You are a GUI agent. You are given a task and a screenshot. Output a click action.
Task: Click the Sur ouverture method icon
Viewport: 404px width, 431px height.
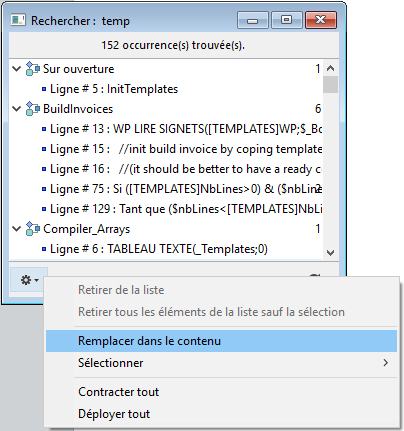[x=33, y=69]
